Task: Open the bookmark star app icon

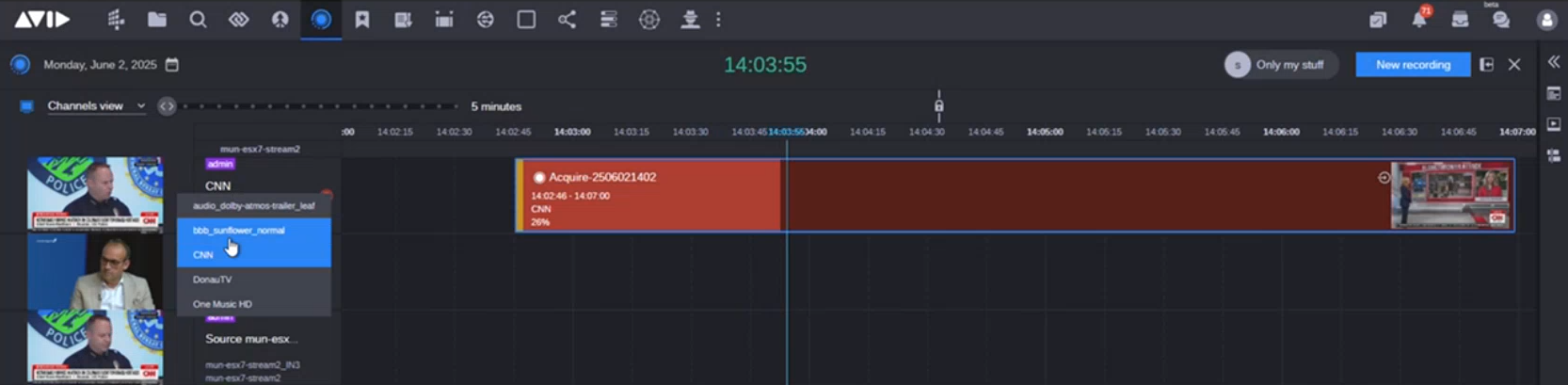Action: point(362,19)
